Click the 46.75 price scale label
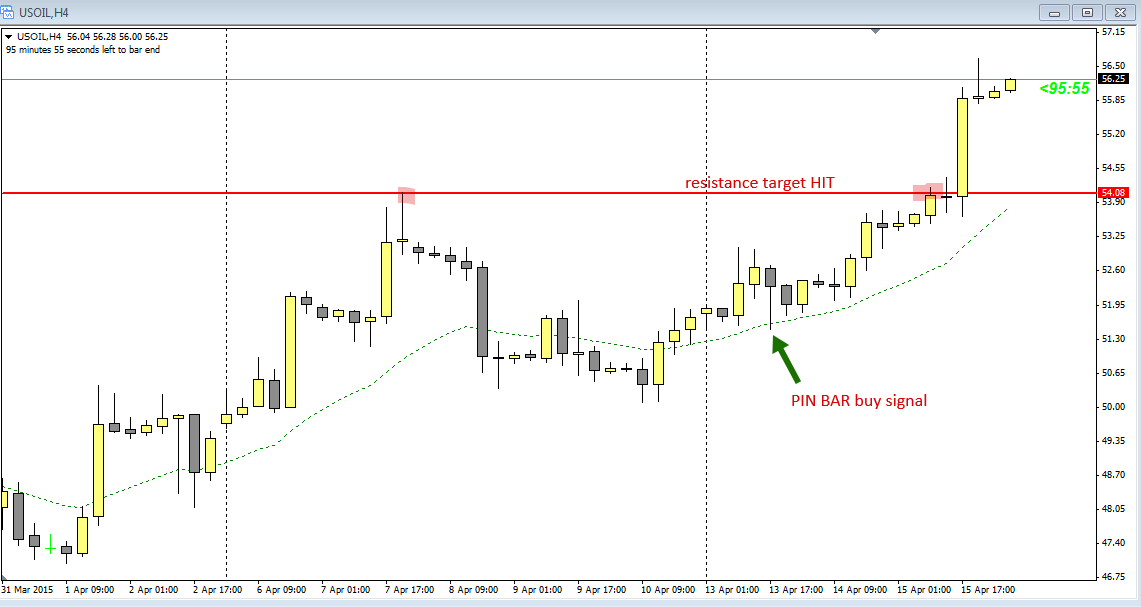1141x607 pixels. click(x=1113, y=577)
